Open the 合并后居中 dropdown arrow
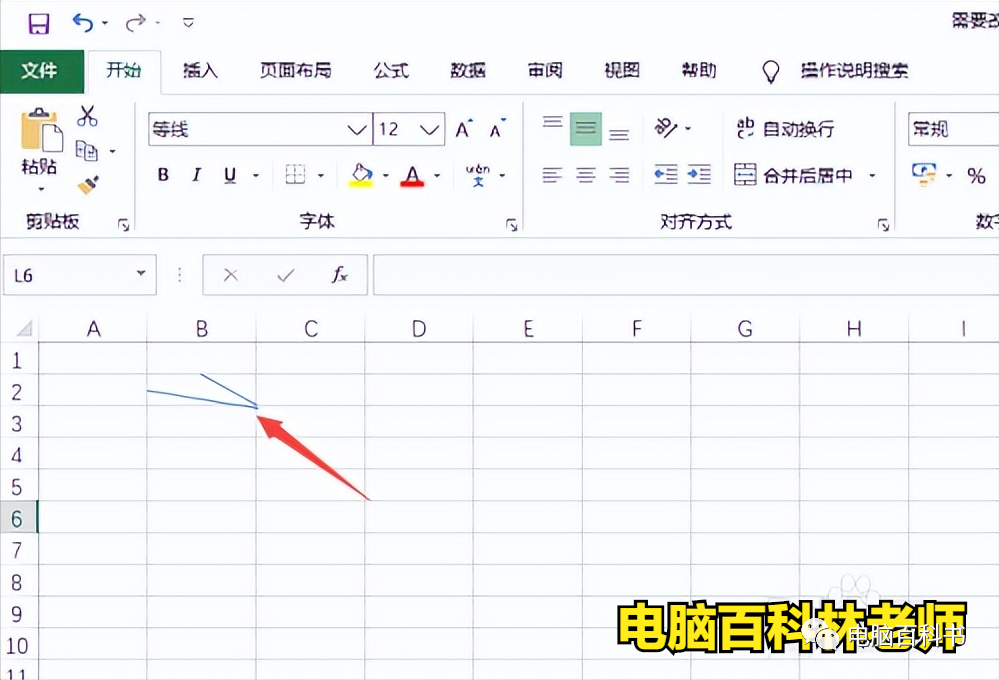Viewport: 999px width, 680px height. pyautogui.click(x=872, y=175)
